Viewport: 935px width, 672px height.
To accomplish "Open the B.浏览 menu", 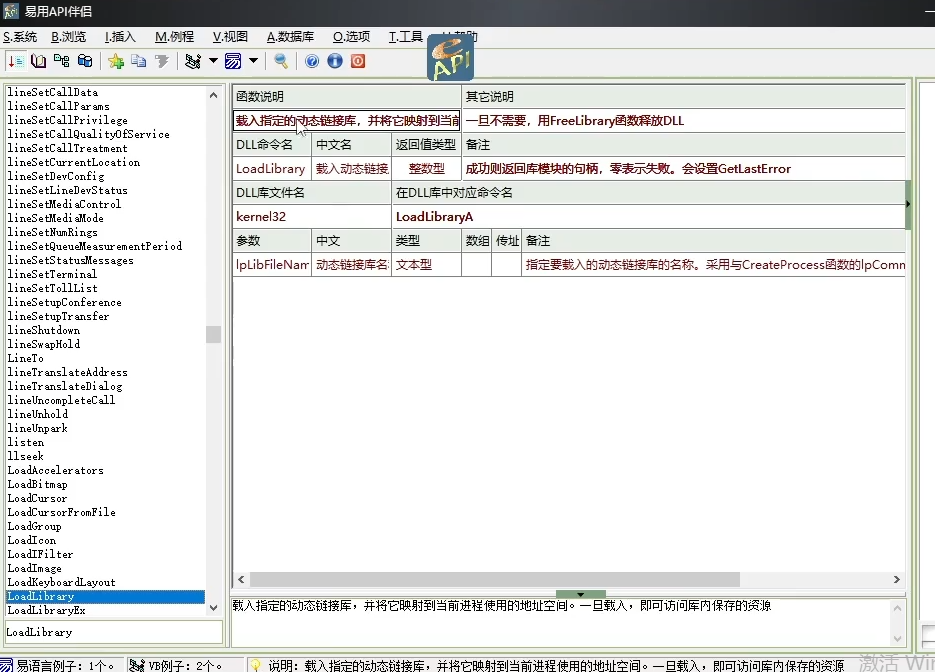I will click(x=69, y=37).
